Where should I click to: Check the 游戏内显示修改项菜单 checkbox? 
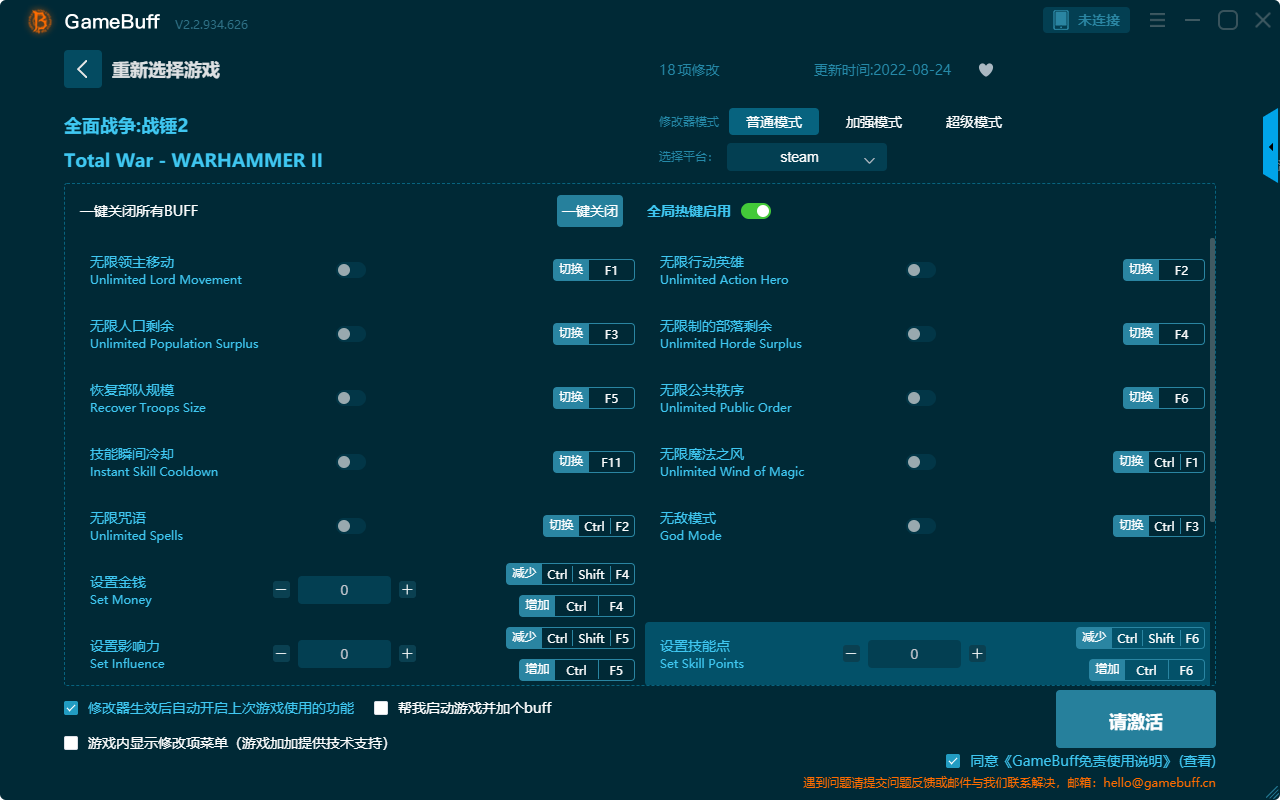70,742
